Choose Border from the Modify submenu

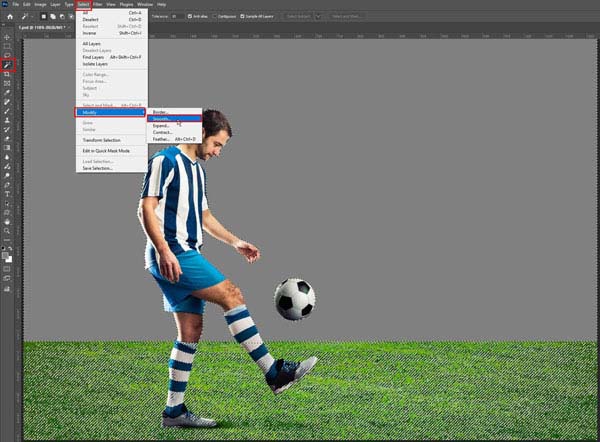(x=174, y=112)
